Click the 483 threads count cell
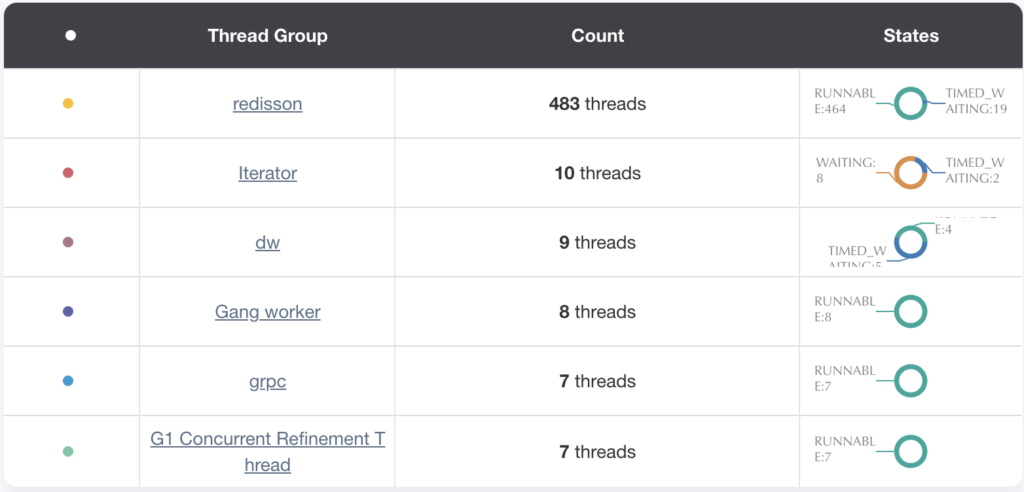The width and height of the screenshot is (1024, 492). (597, 104)
